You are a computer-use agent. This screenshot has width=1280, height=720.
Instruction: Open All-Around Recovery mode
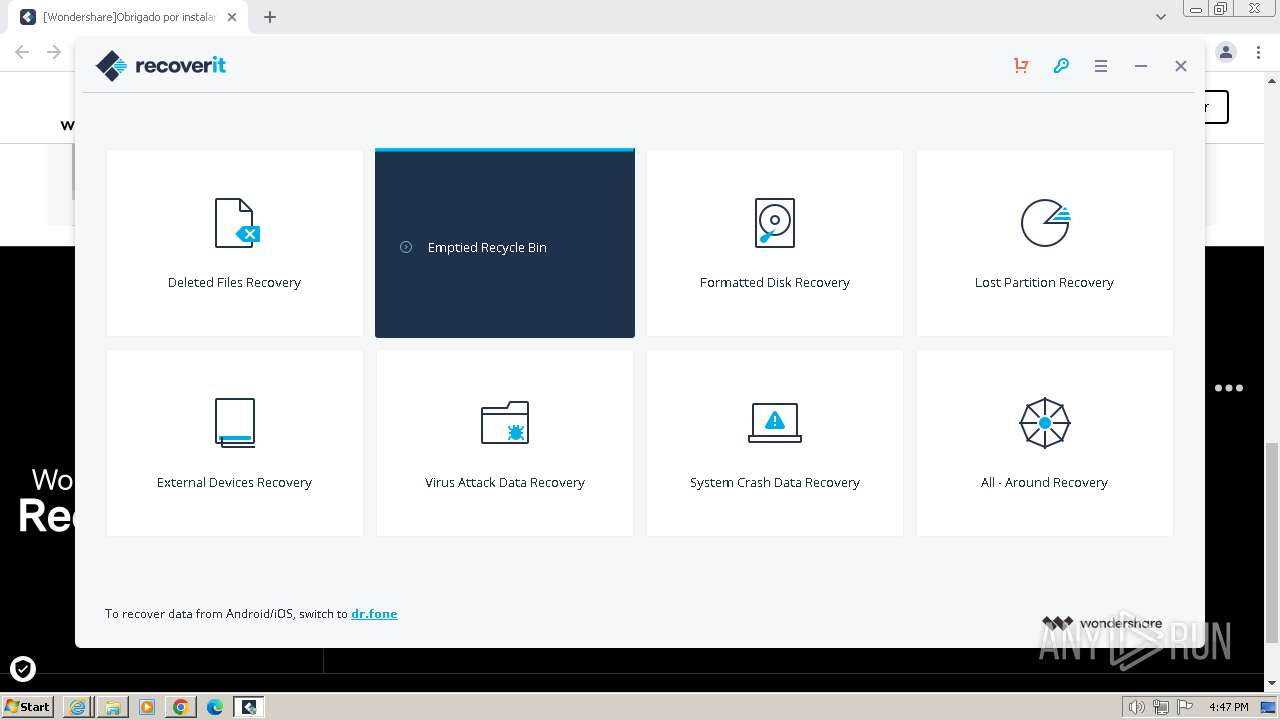tap(1044, 443)
